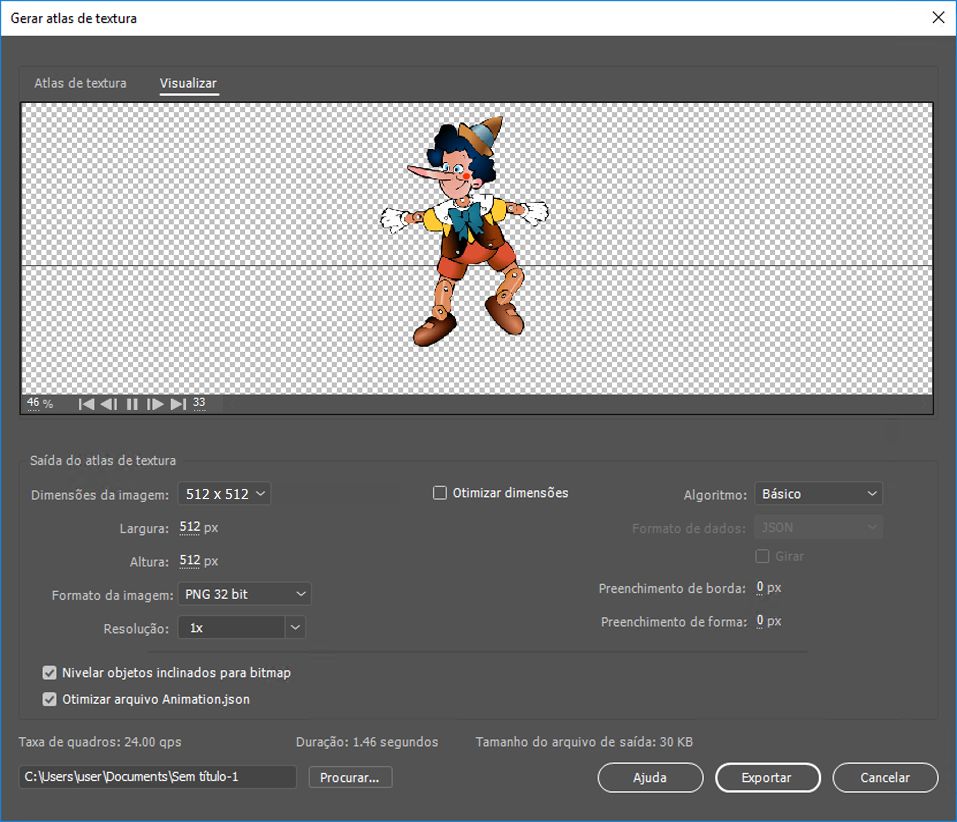Select the Visualizar tab

[188, 83]
